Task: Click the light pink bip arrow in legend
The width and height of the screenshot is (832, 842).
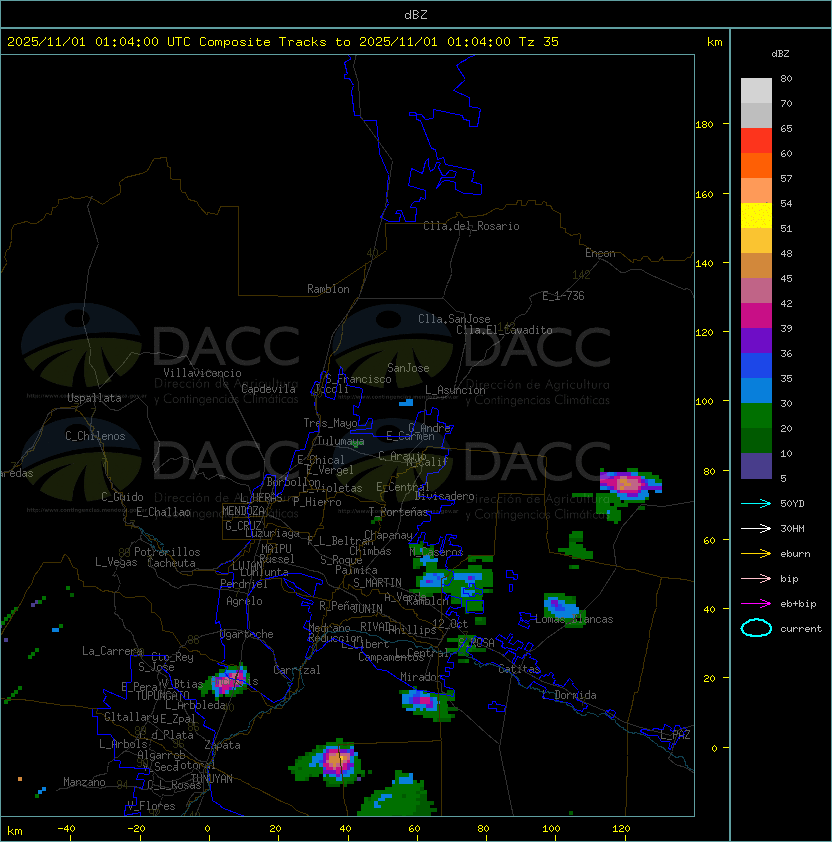Action: pos(756,578)
